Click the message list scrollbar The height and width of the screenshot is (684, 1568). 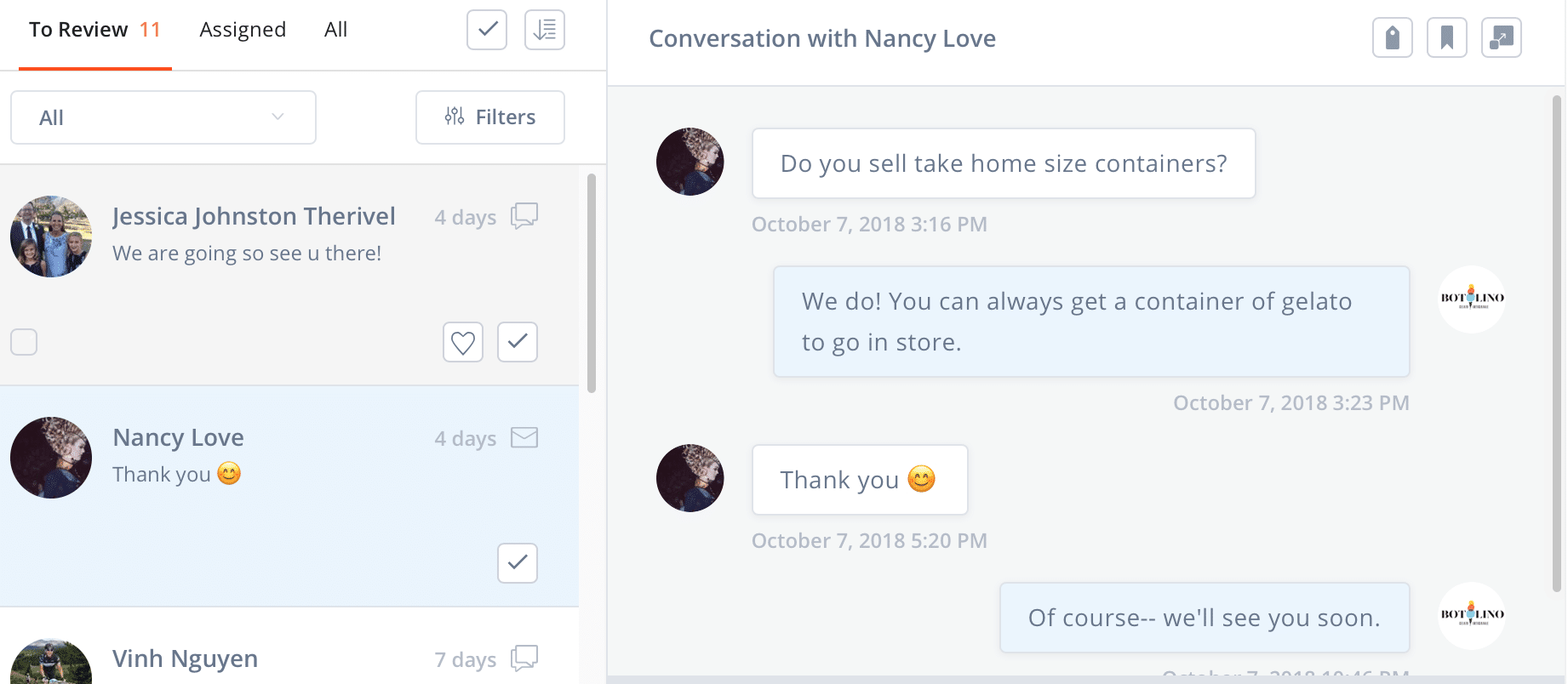[592, 282]
